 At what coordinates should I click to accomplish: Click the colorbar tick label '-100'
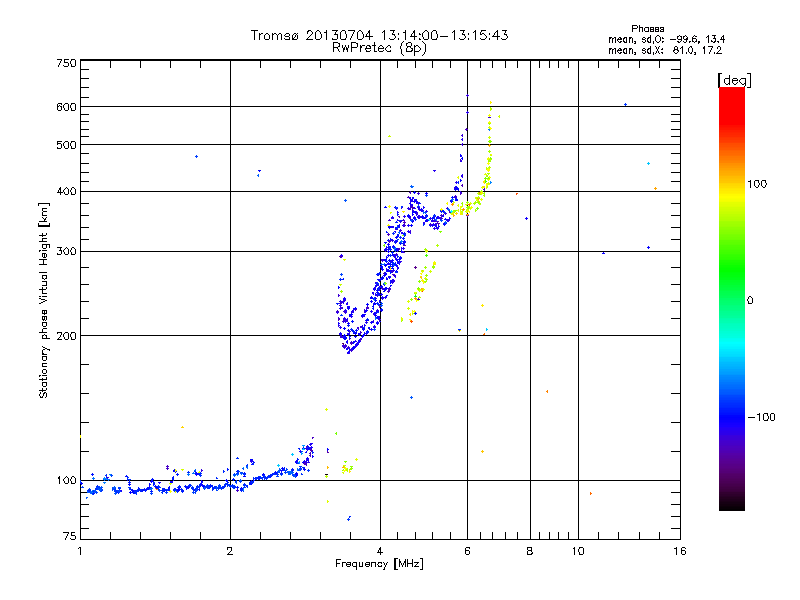762,417
